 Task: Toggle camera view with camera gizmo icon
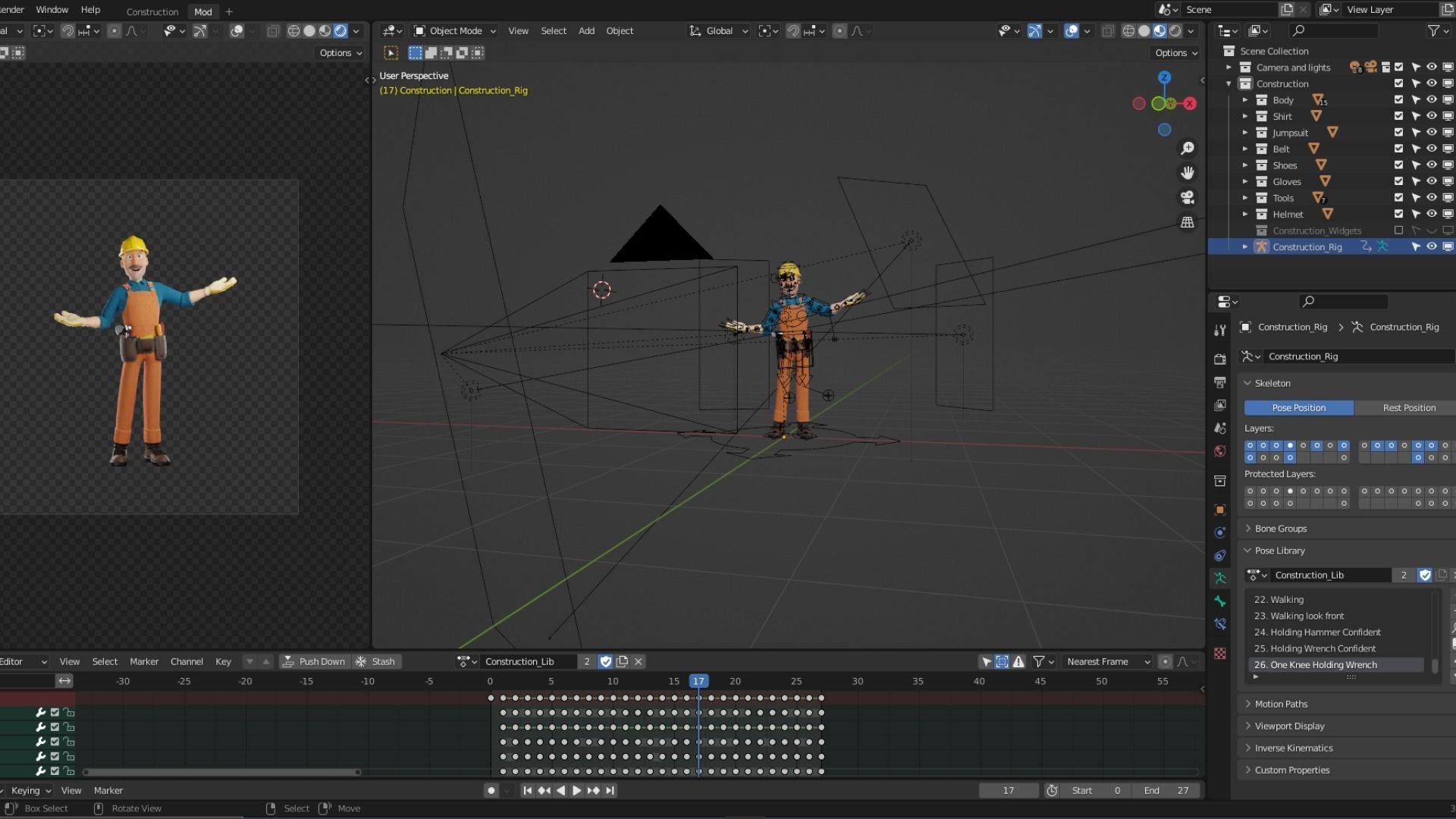point(1188,198)
